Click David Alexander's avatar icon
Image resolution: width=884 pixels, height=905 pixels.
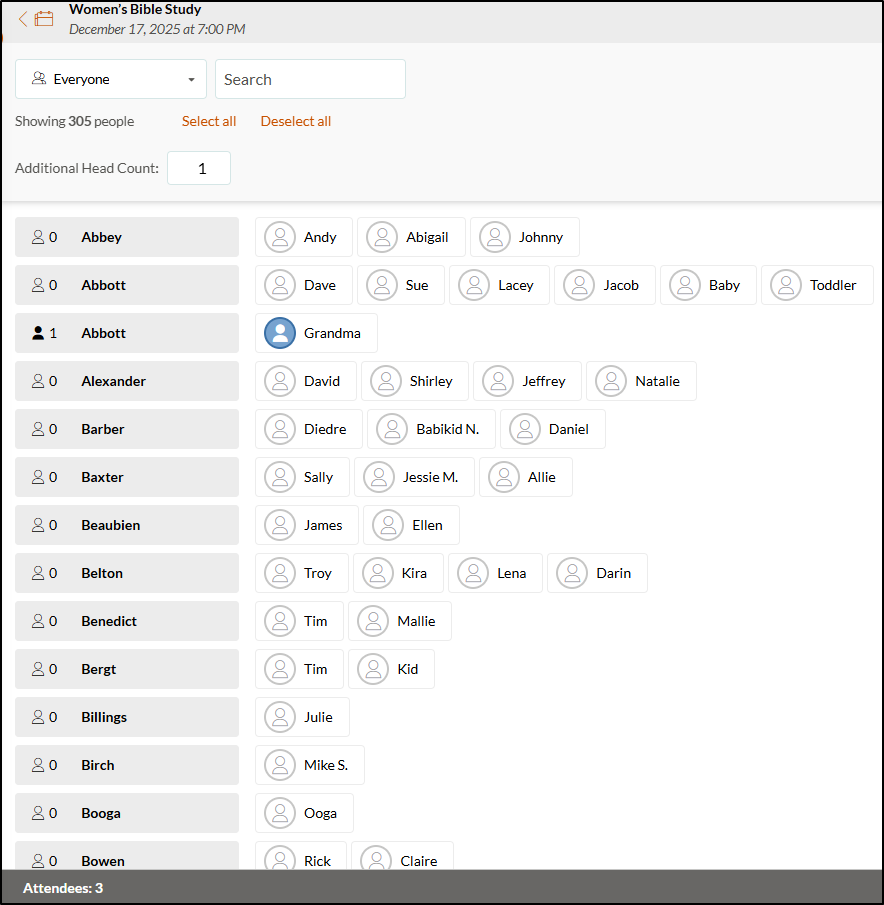(x=280, y=381)
